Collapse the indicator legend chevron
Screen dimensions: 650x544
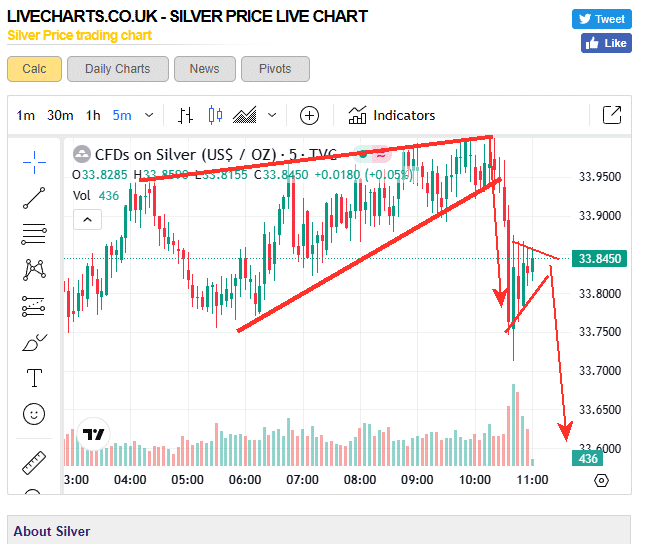click(88, 219)
